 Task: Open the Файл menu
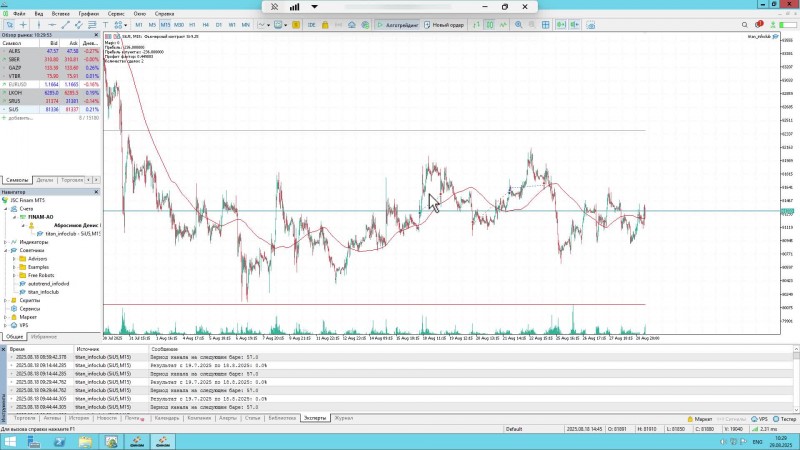click(19, 14)
